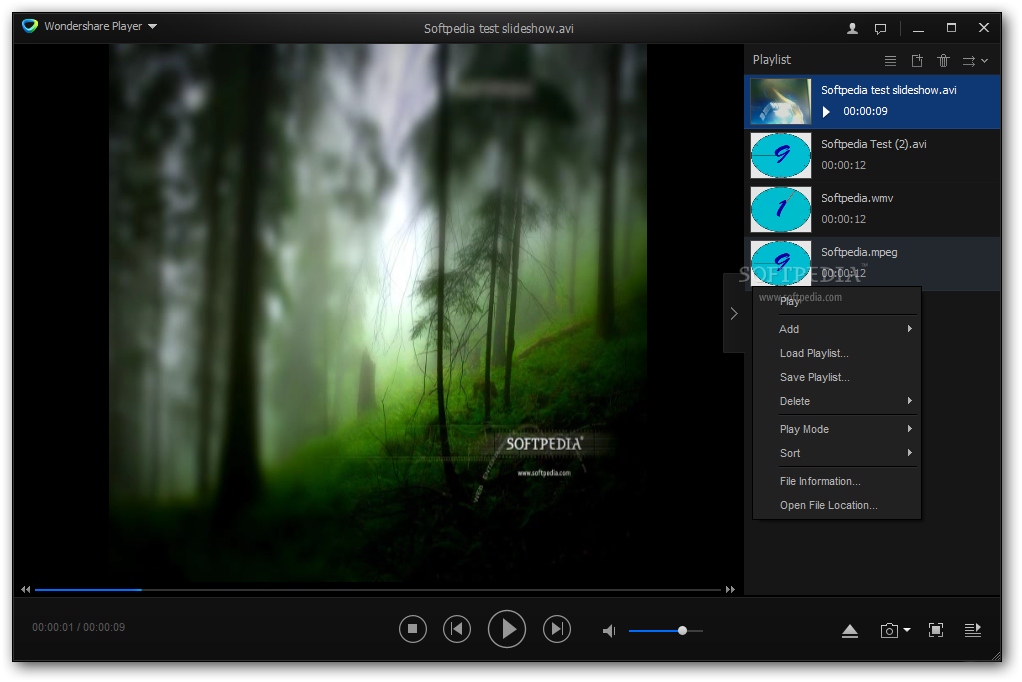Expand the Wondershare Player dropdown arrow
The image size is (1022, 682).
[153, 27]
